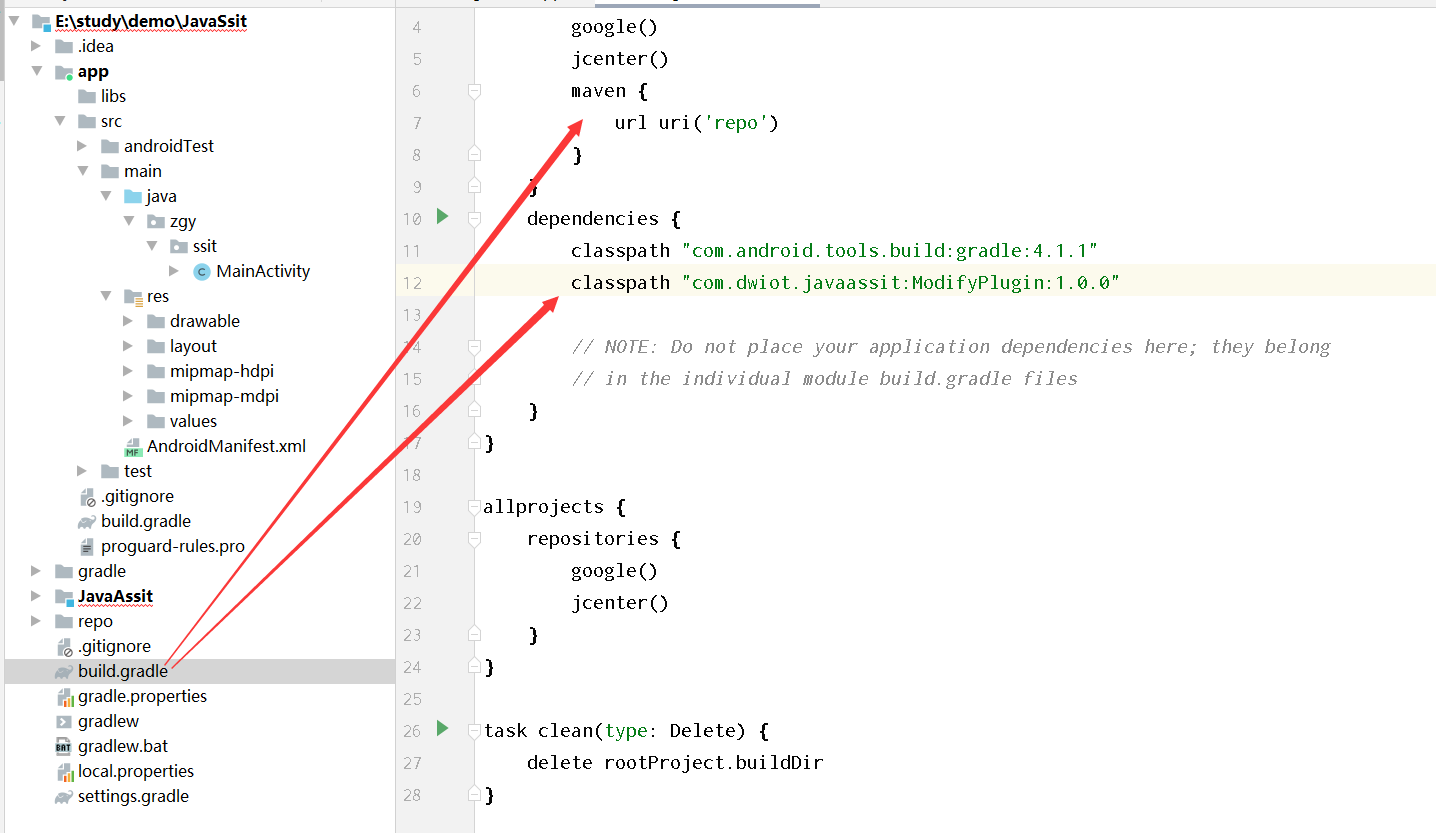This screenshot has width=1436, height=833.
Task: Expand the layout folder arrow
Action: (x=129, y=346)
